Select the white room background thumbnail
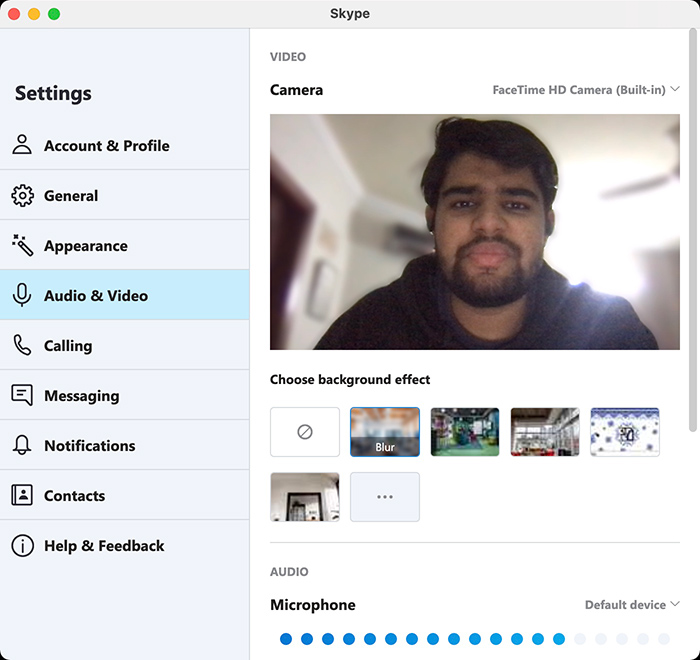The height and width of the screenshot is (660, 700). pos(305,497)
